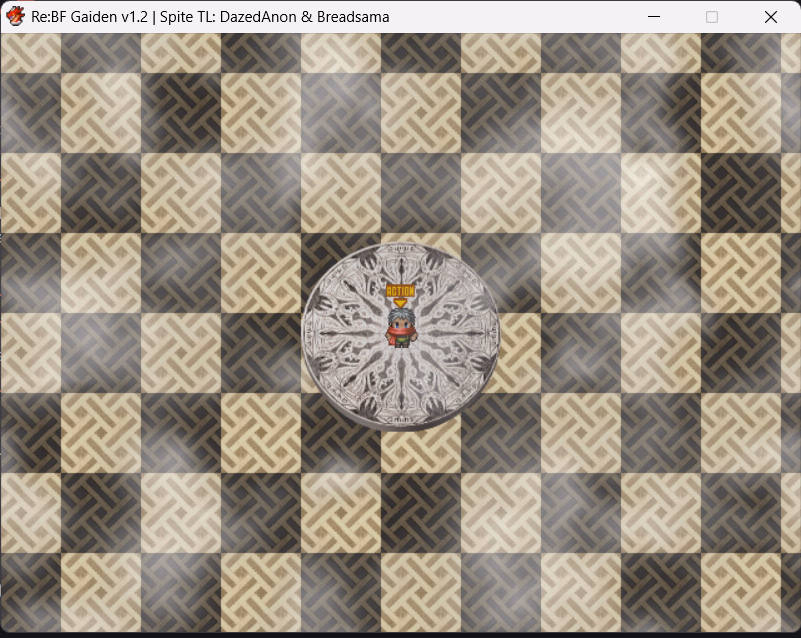801x638 pixels.
Task: Click the floor tile immediately left of the platform
Action: tap(260, 352)
